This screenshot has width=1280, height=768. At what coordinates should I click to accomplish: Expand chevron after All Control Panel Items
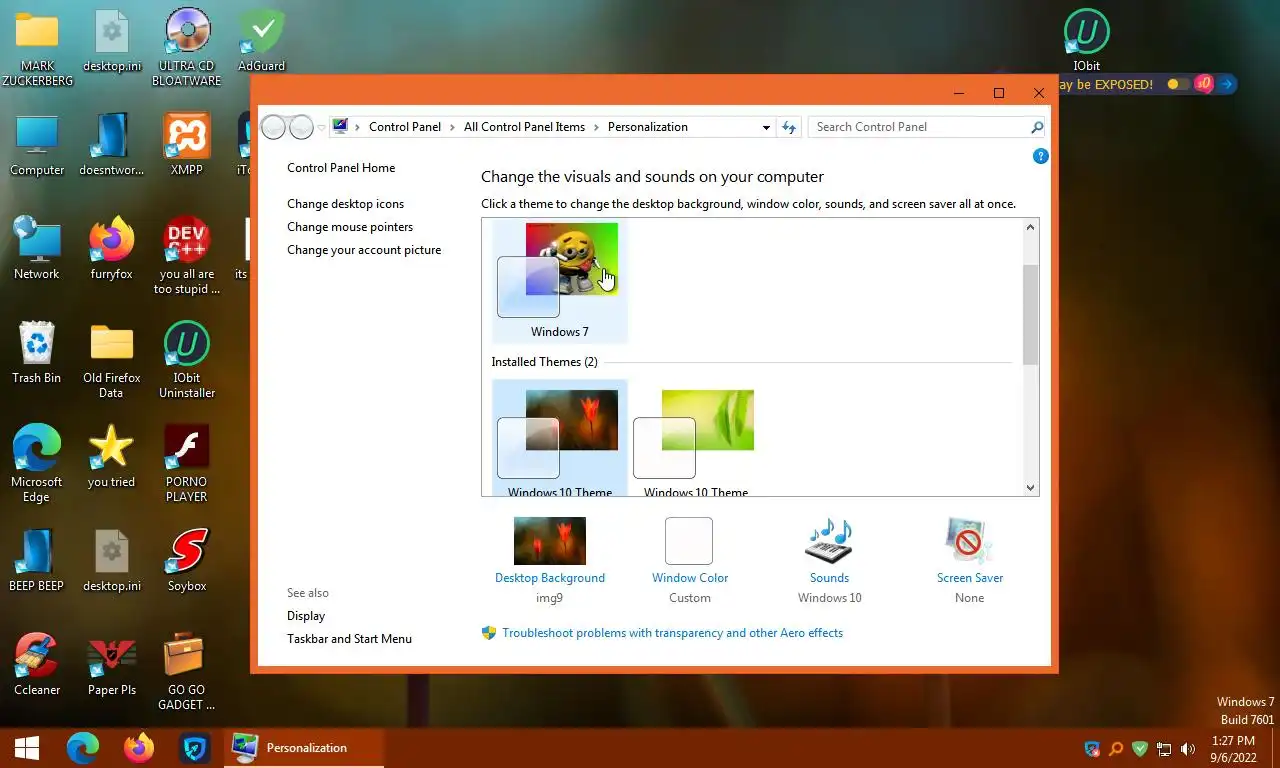pos(597,127)
